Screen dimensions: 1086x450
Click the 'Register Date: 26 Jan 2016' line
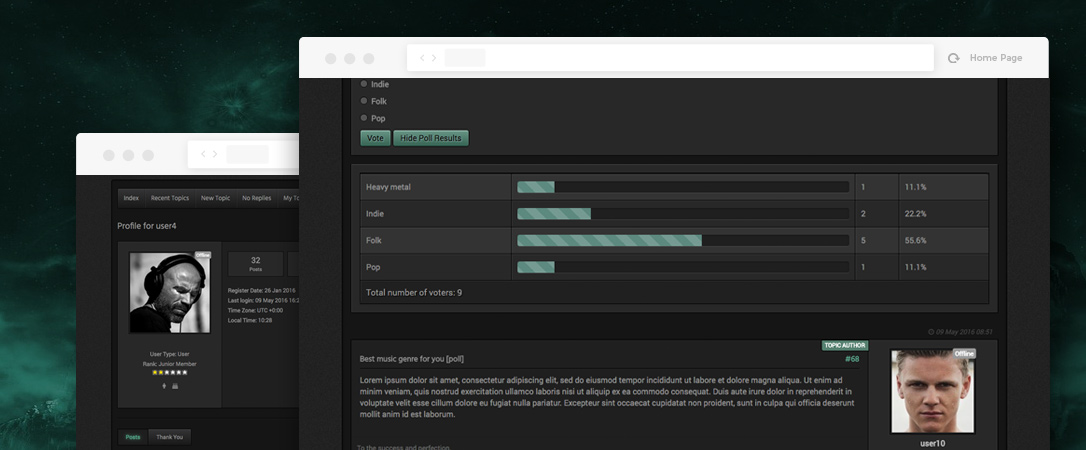(262, 290)
